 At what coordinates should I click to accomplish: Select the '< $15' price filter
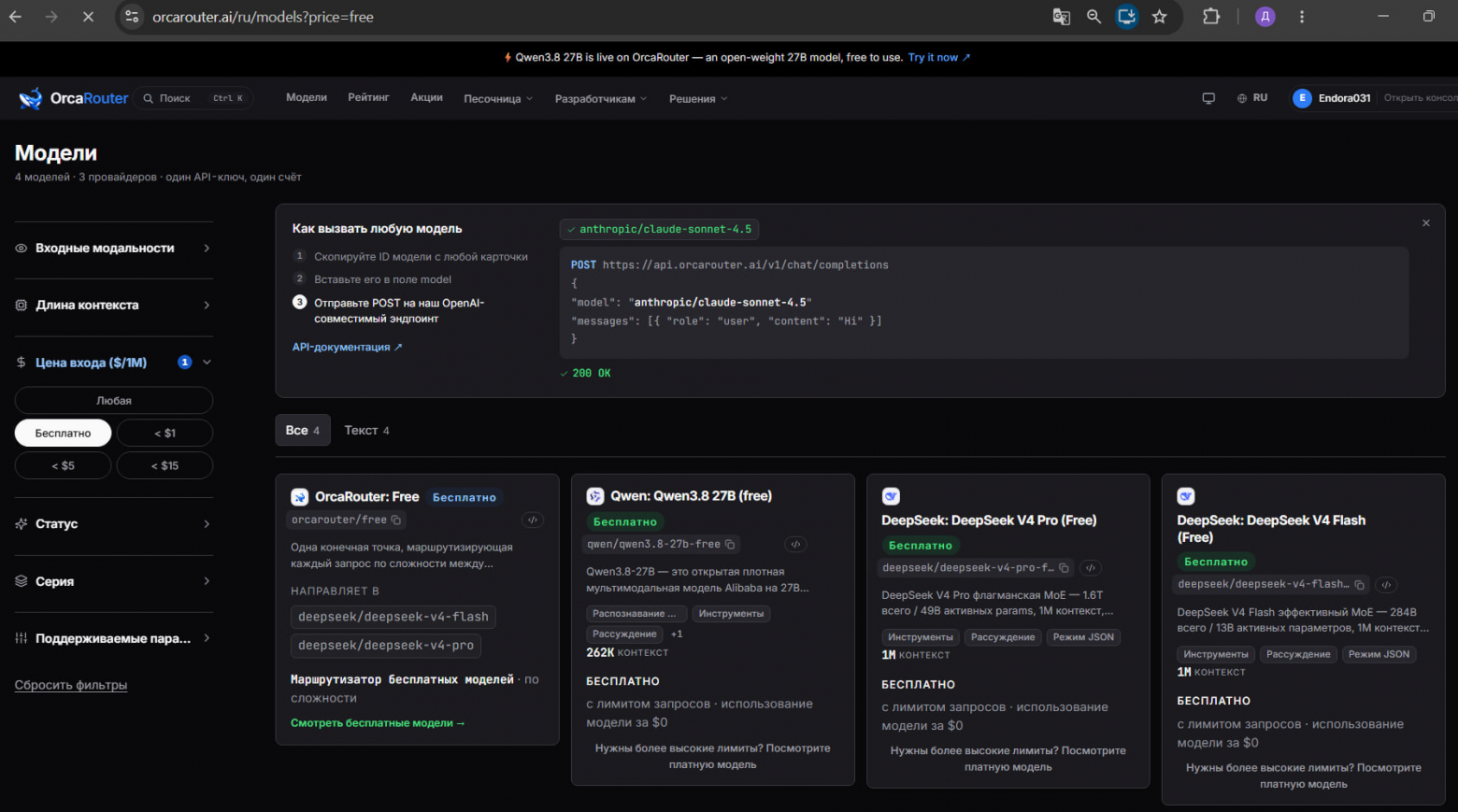click(x=165, y=465)
